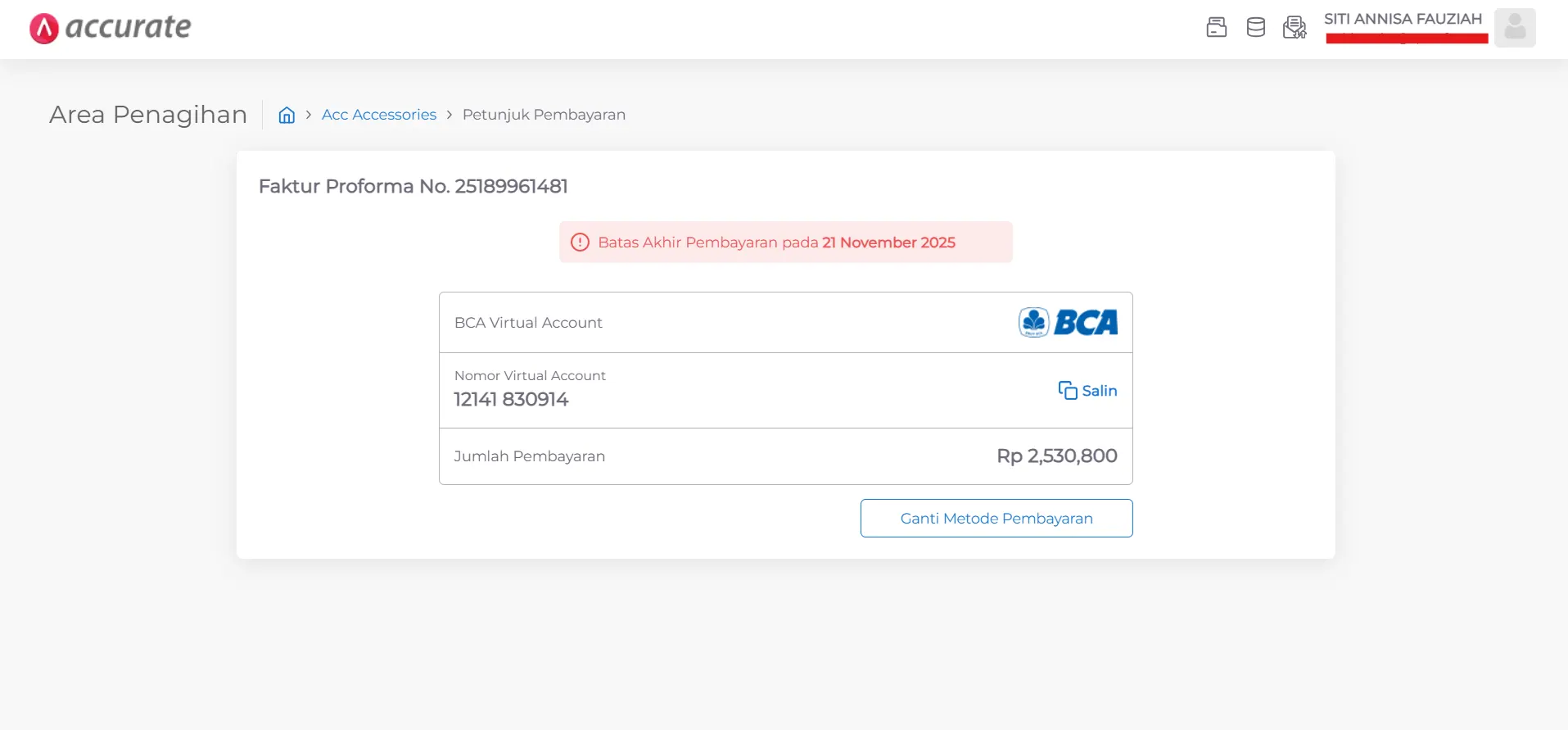The image size is (1568, 730).
Task: Click the Area Penagihan page title
Action: [148, 115]
